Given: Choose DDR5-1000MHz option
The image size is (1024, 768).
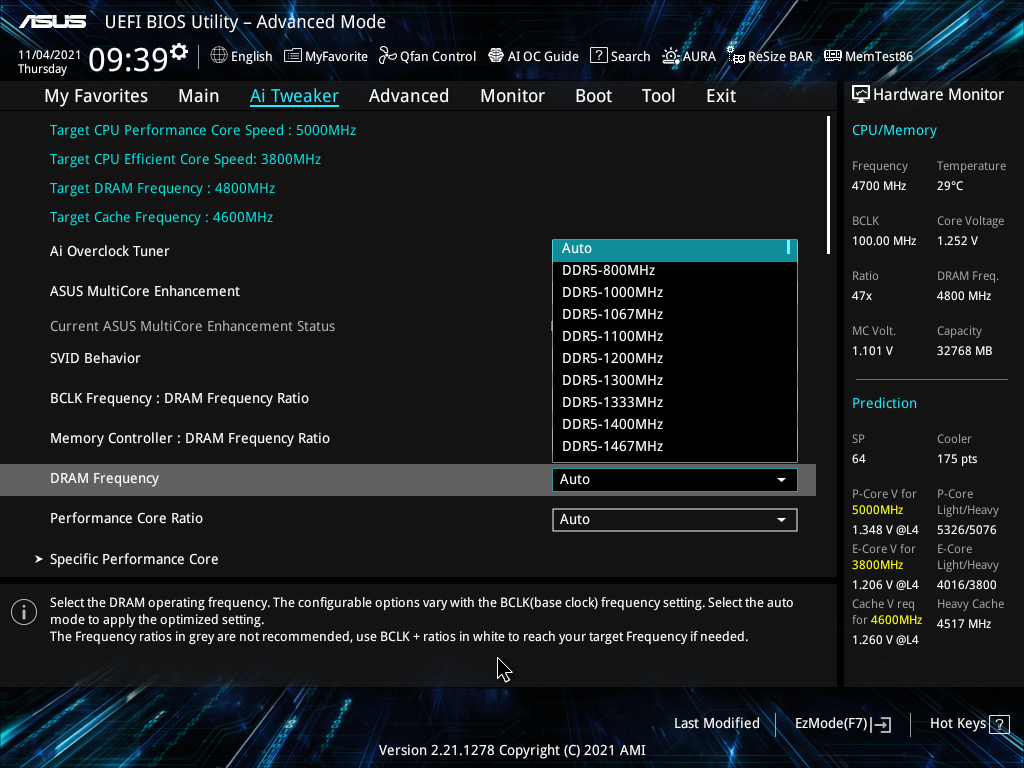Looking at the screenshot, I should point(675,293).
